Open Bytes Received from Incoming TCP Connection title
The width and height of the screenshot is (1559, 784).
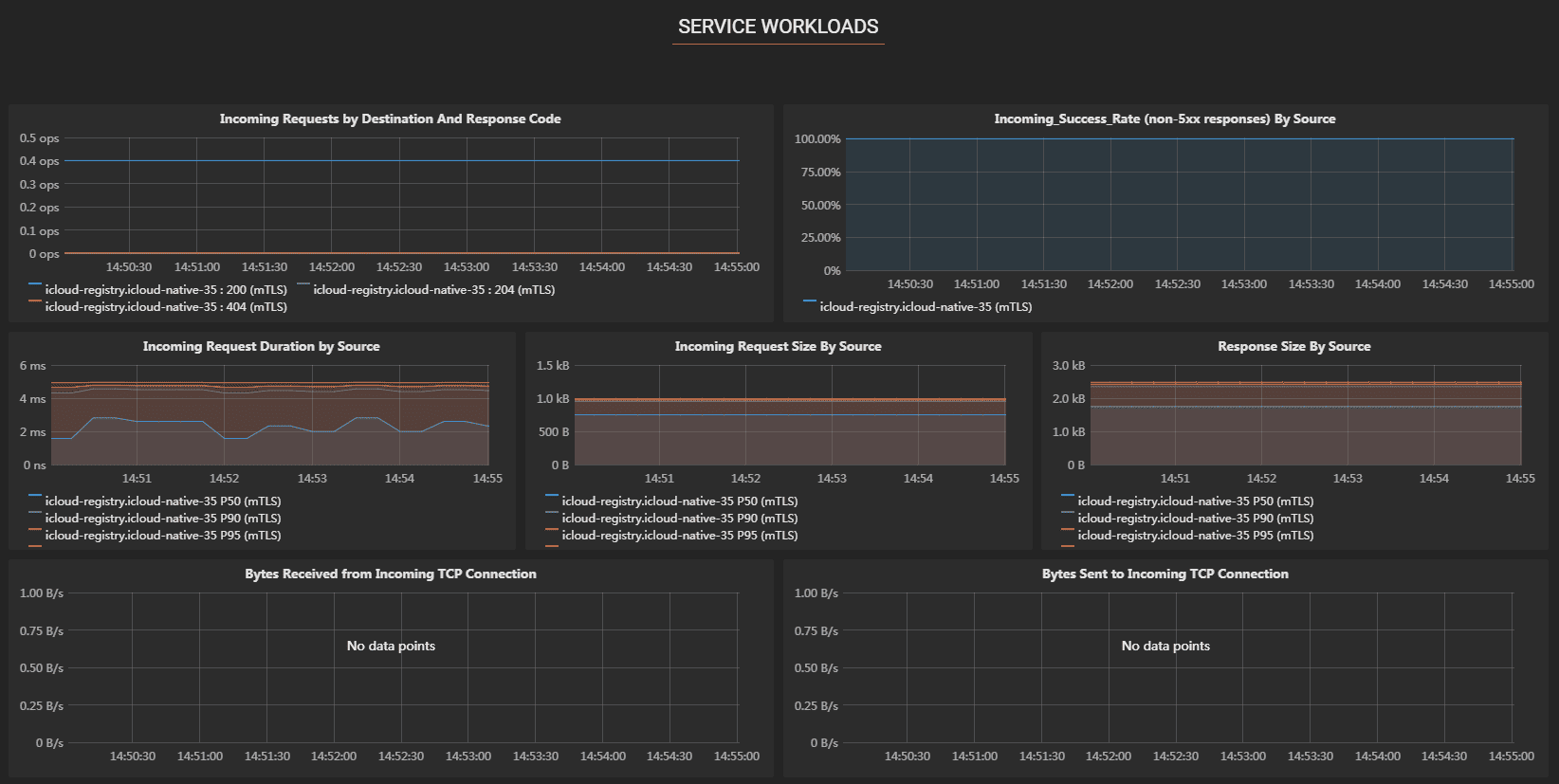click(390, 574)
